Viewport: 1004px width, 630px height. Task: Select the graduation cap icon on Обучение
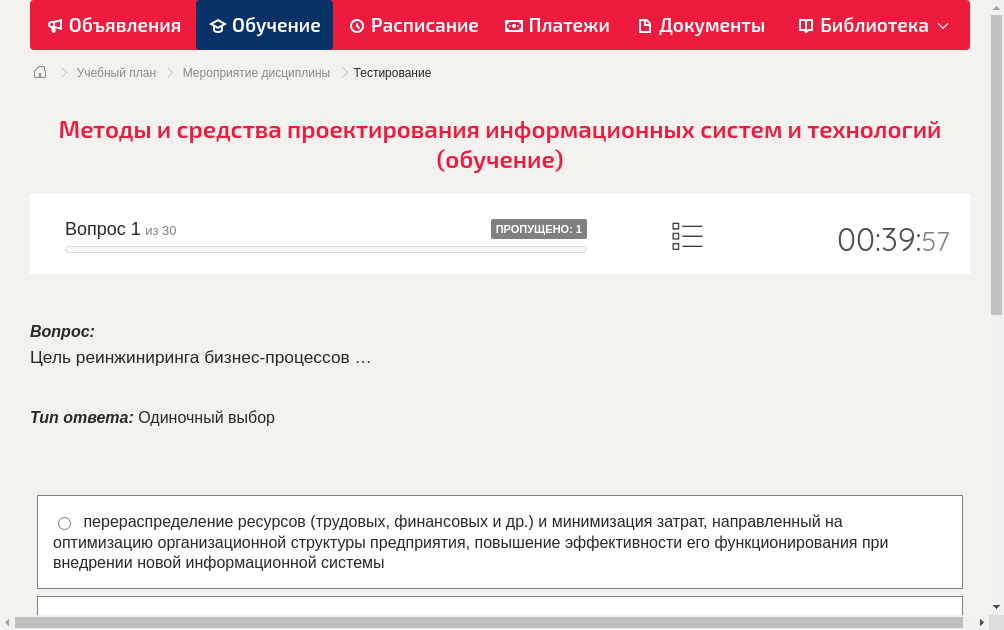coord(219,25)
